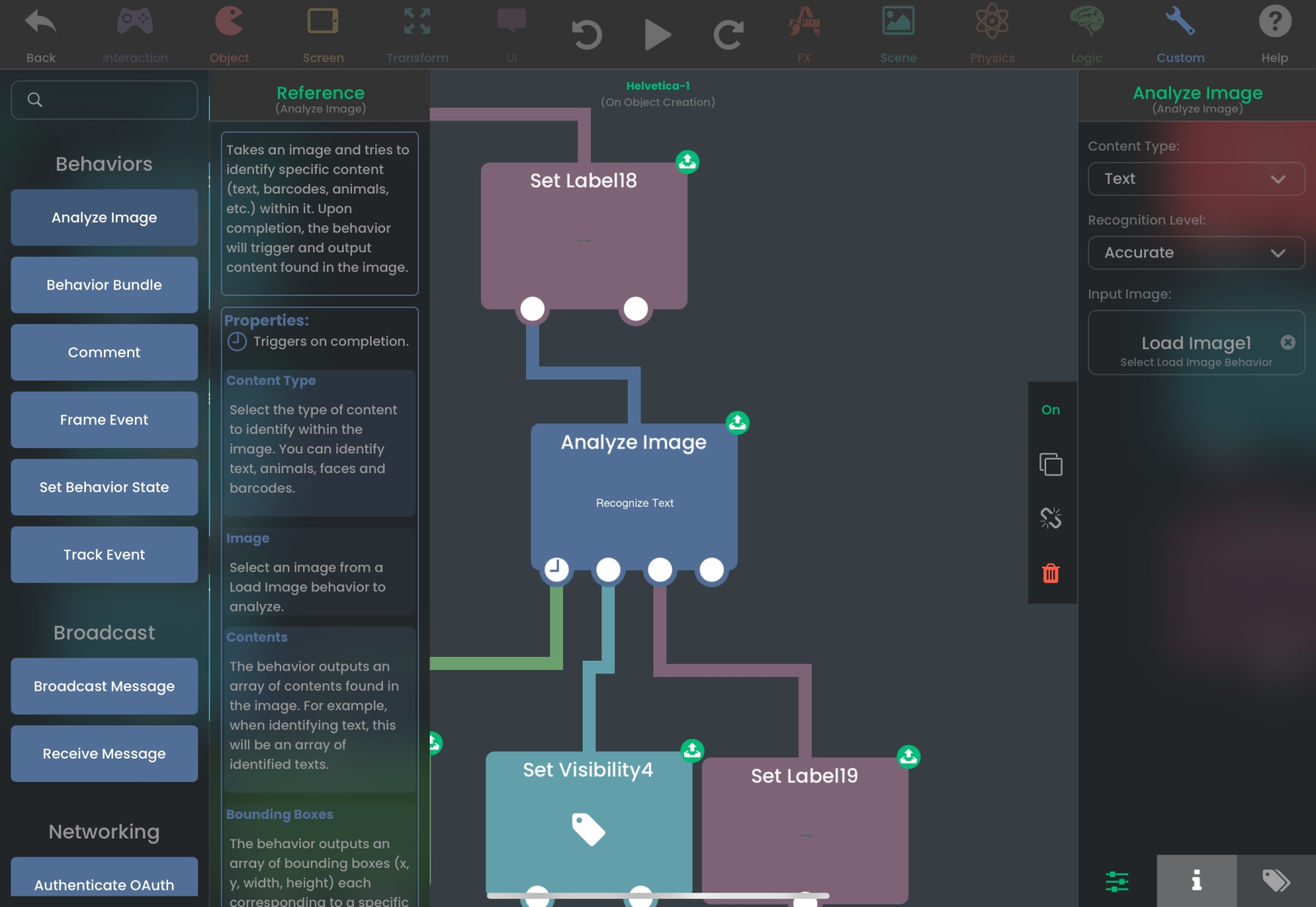This screenshot has width=1316, height=907.
Task: Switch to the tags tab
Action: [1276, 881]
